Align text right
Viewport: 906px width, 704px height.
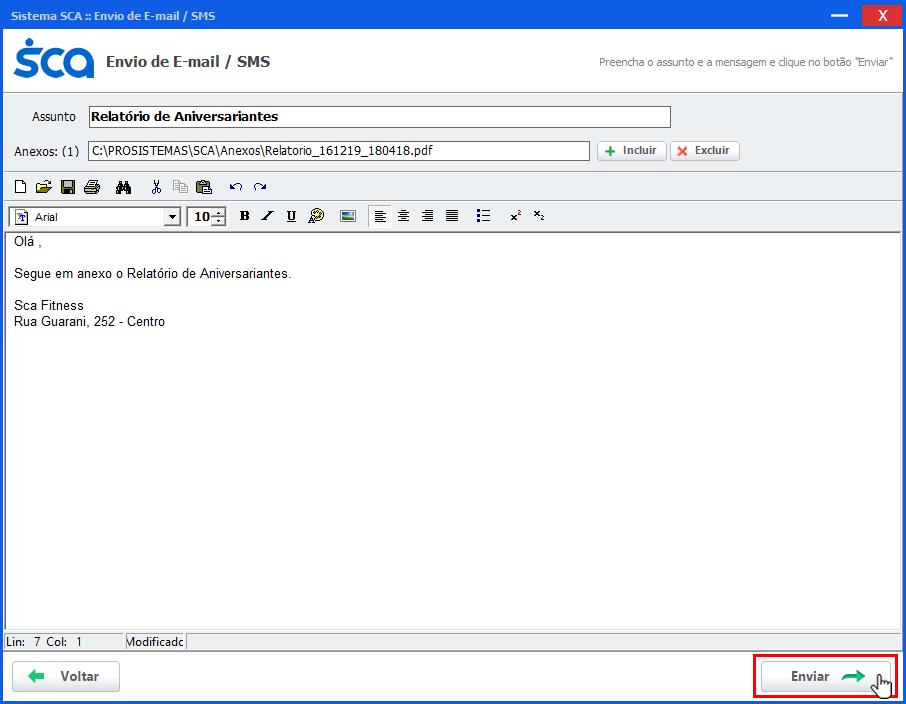click(428, 216)
